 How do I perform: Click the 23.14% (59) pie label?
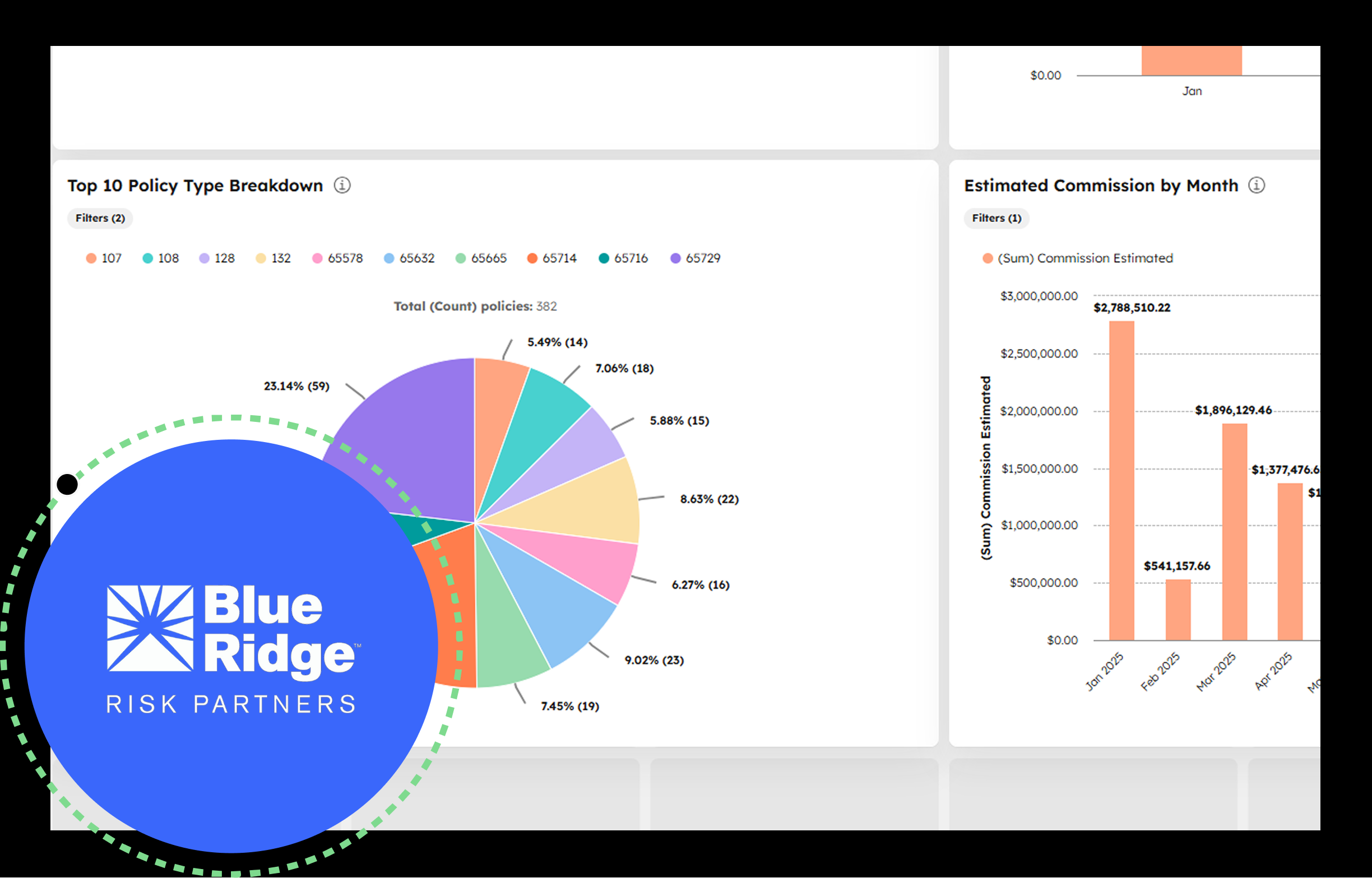296,386
